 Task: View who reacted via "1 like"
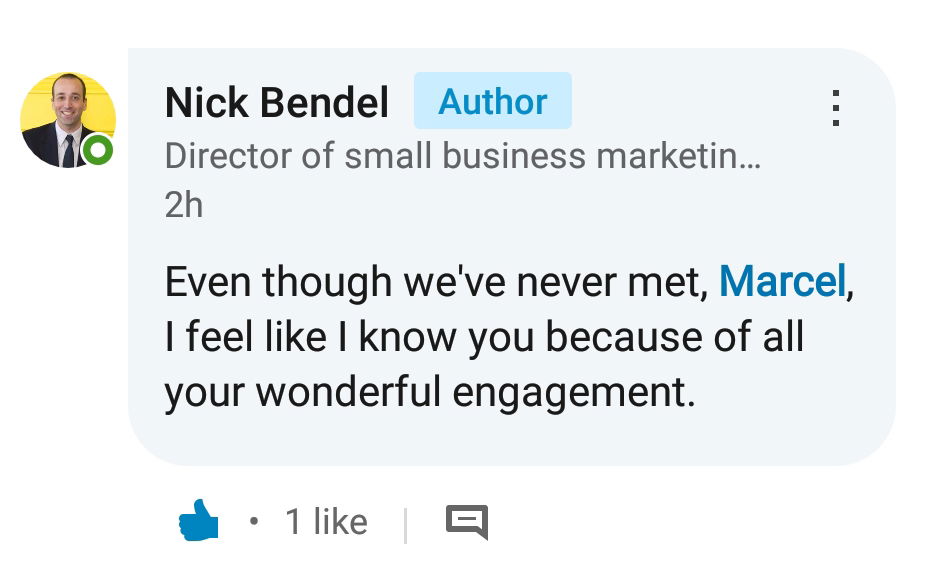tap(326, 522)
